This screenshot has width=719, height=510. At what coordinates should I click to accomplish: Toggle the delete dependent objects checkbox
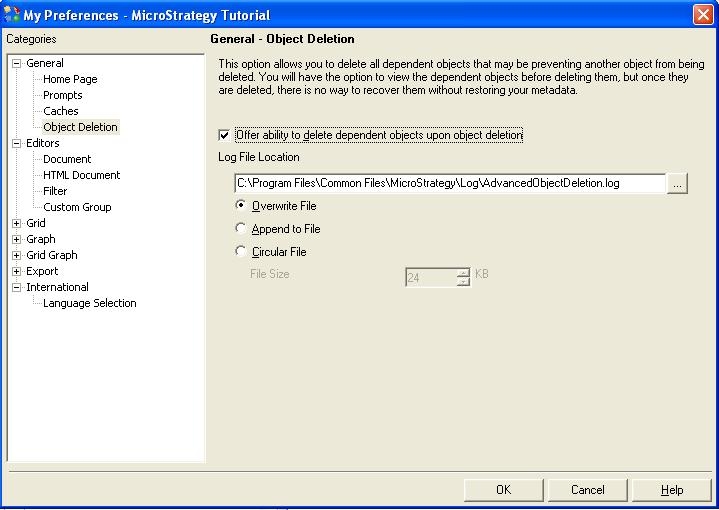[224, 135]
